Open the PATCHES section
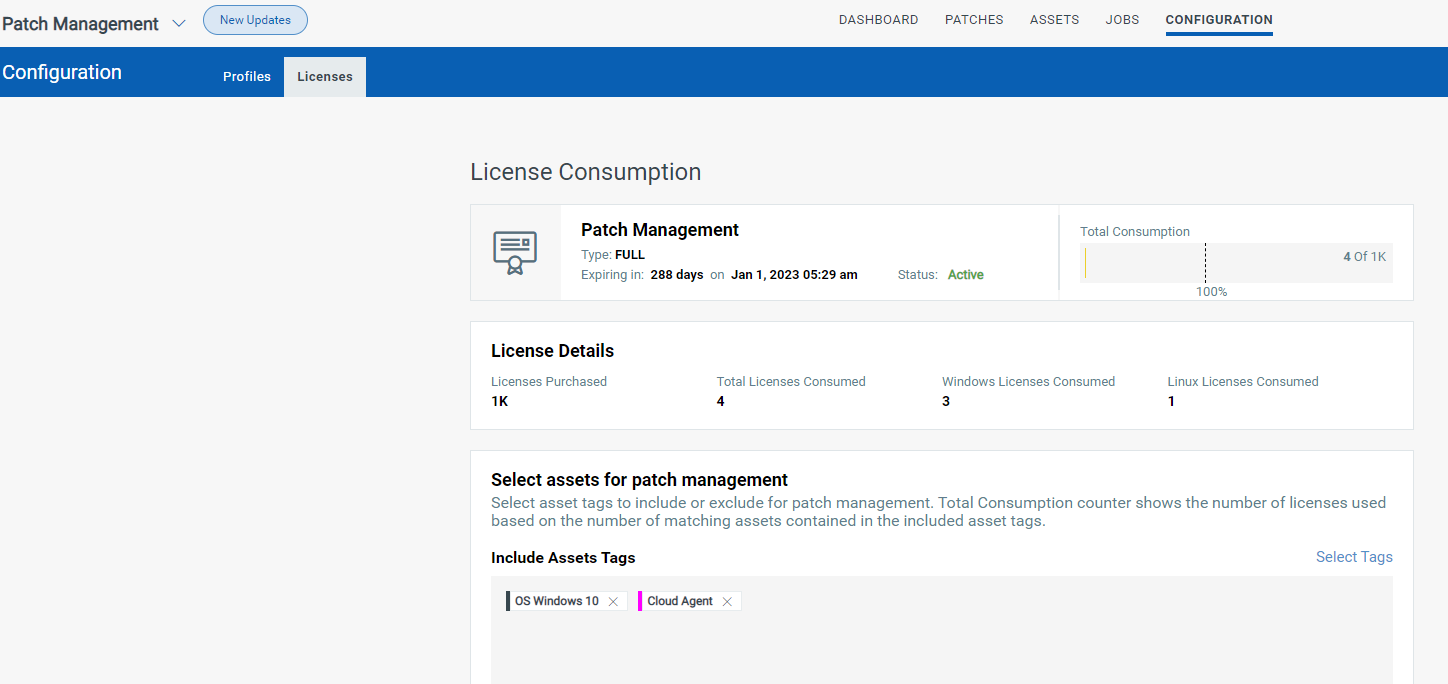The image size is (1448, 684). coord(973,19)
